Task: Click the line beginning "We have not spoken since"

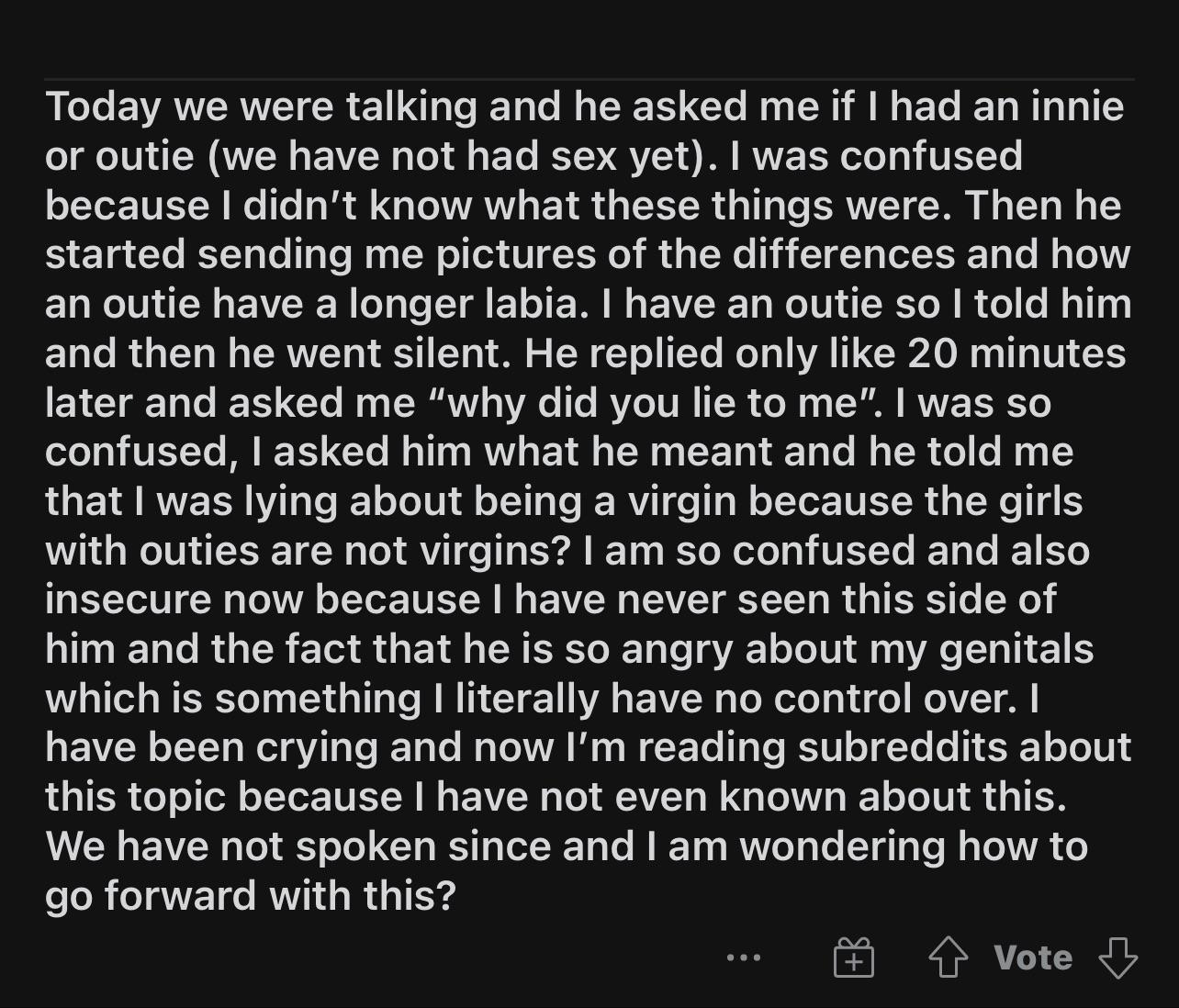Action: (x=567, y=846)
